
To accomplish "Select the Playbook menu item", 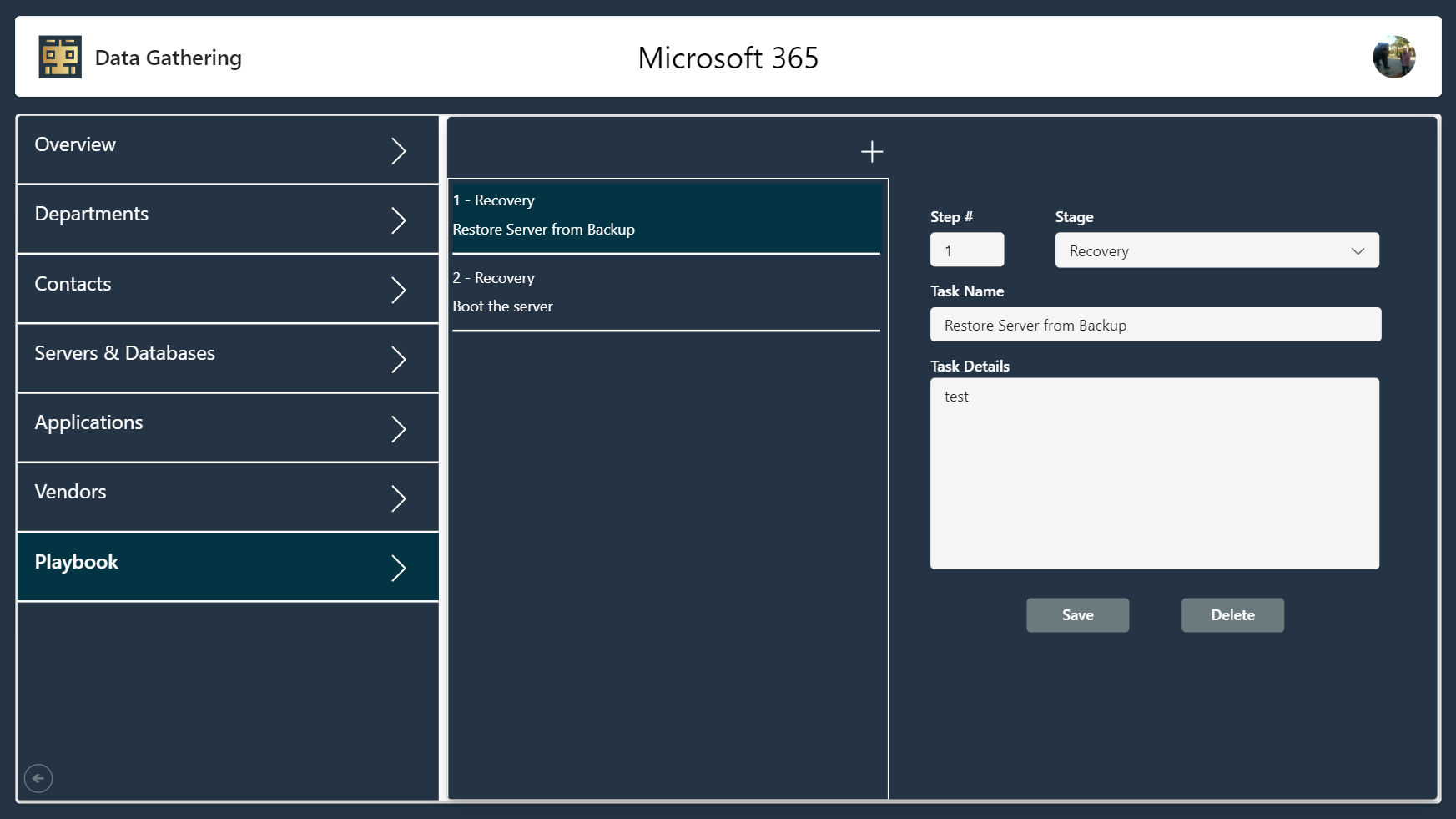I will coord(228,567).
